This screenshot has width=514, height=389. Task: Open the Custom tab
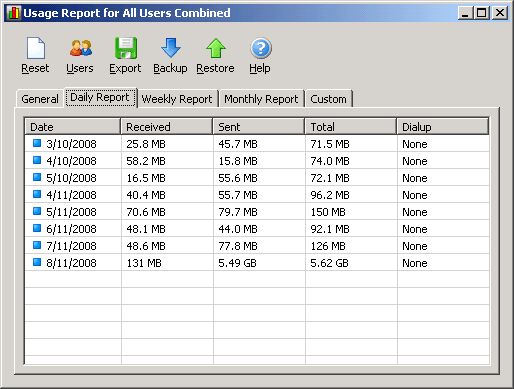click(328, 99)
